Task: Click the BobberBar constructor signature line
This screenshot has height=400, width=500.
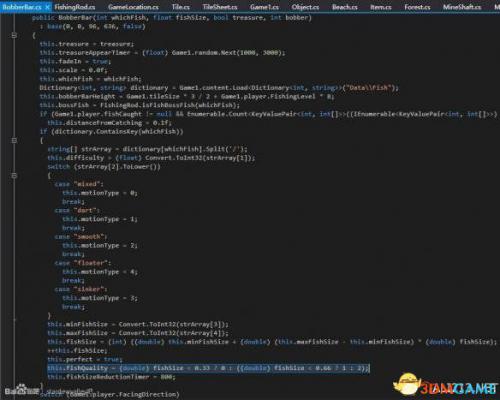Action: pyautogui.click(x=172, y=18)
